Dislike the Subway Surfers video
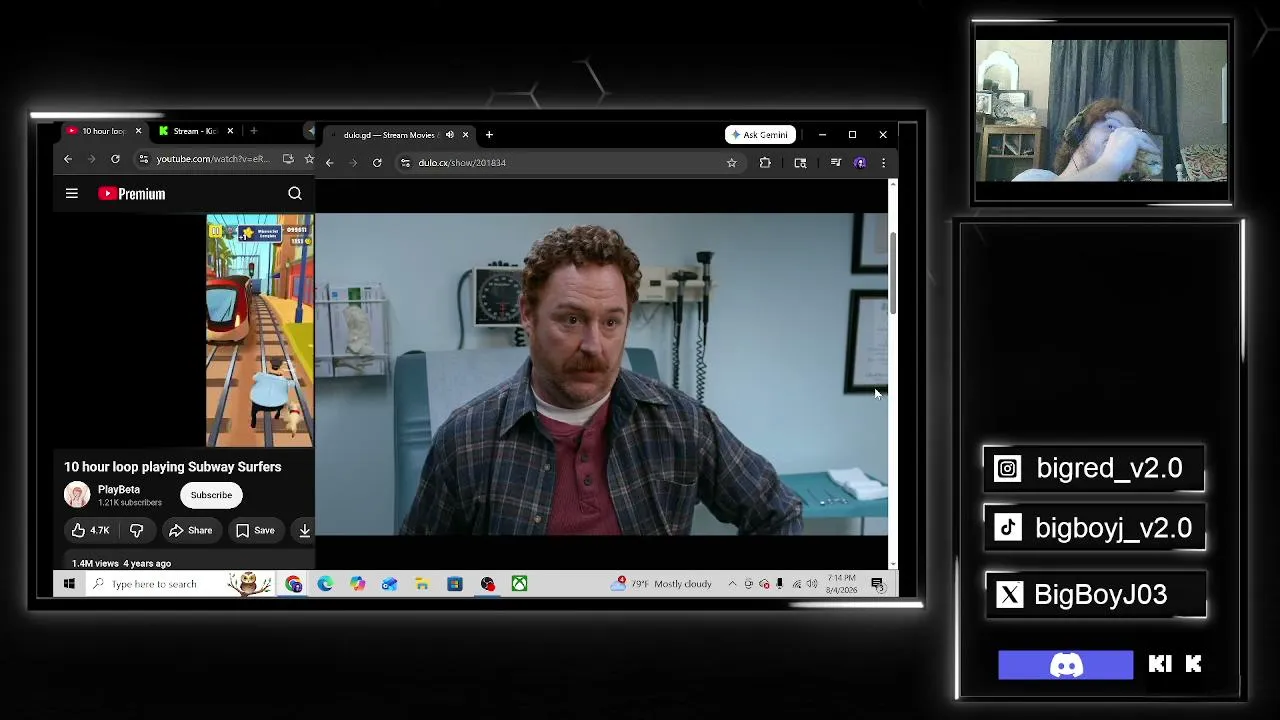Viewport: 1280px width, 720px height. click(137, 530)
